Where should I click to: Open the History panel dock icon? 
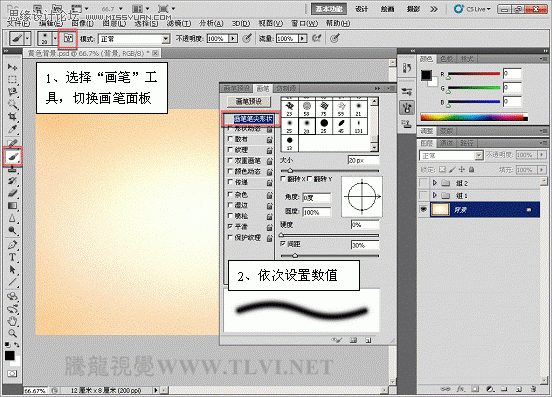pos(407,68)
